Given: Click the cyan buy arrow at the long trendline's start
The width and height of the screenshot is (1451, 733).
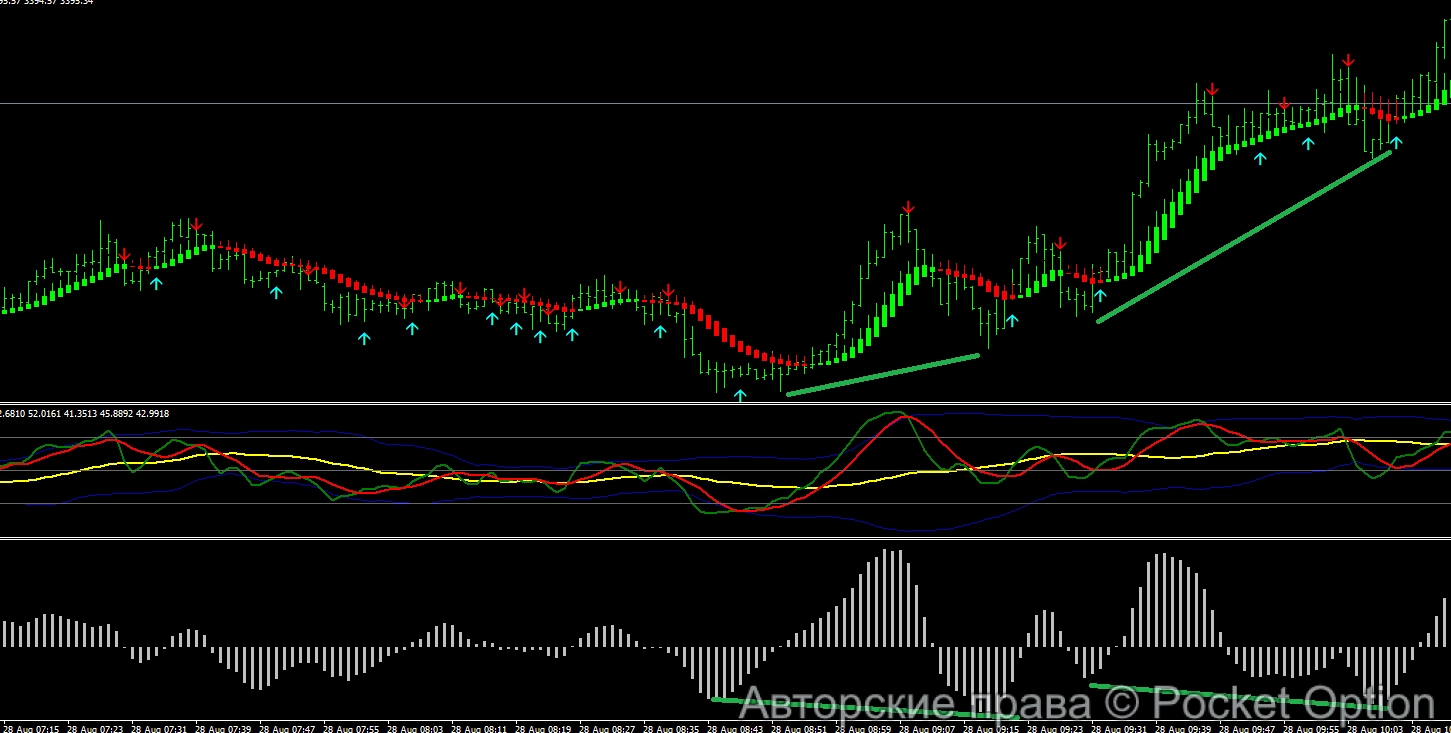Looking at the screenshot, I should [x=1100, y=295].
